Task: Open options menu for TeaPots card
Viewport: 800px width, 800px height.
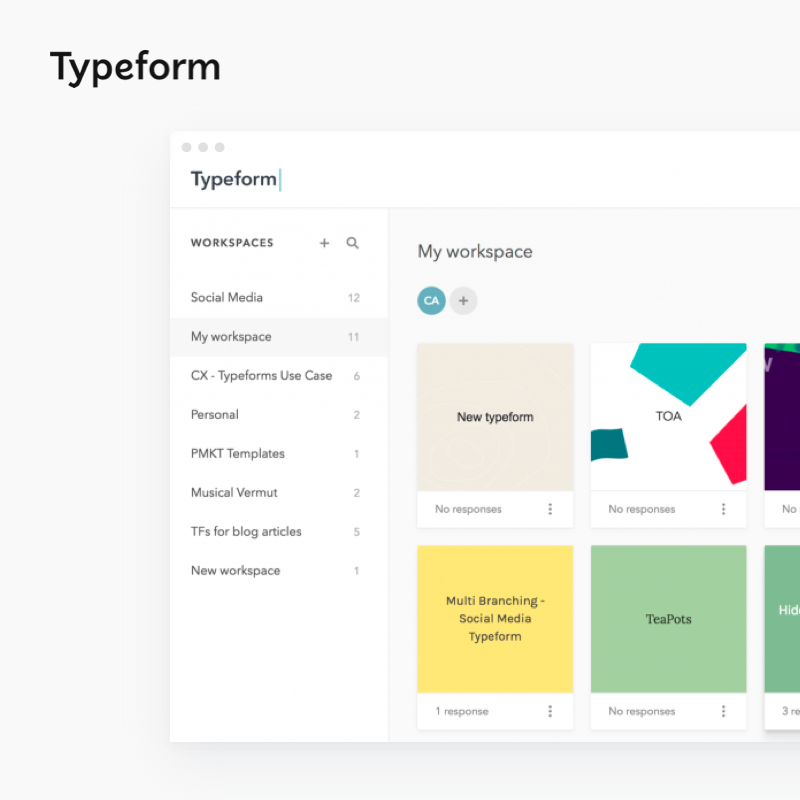Action: tap(723, 711)
